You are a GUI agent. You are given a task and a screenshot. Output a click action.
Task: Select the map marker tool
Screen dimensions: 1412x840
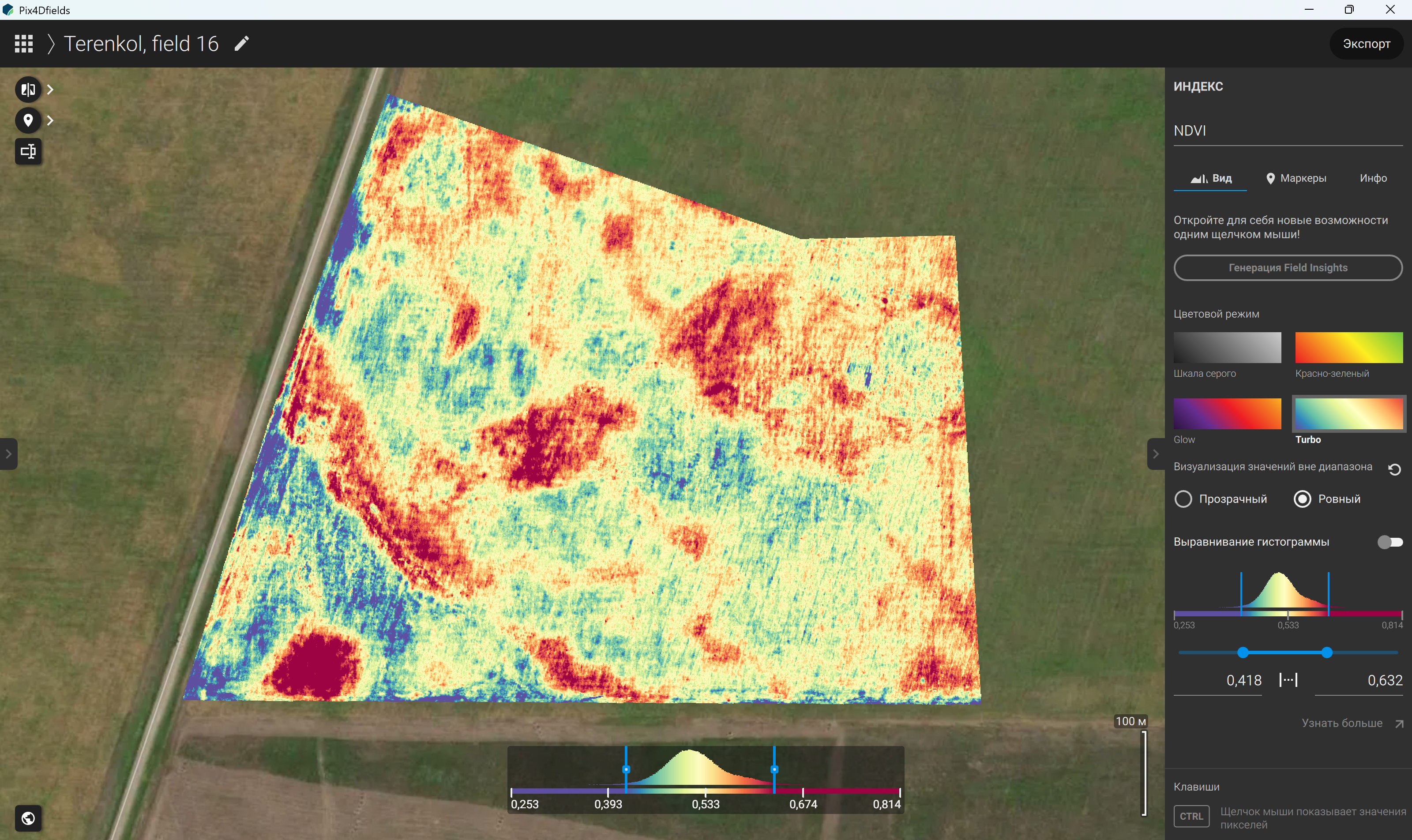pyautogui.click(x=28, y=120)
